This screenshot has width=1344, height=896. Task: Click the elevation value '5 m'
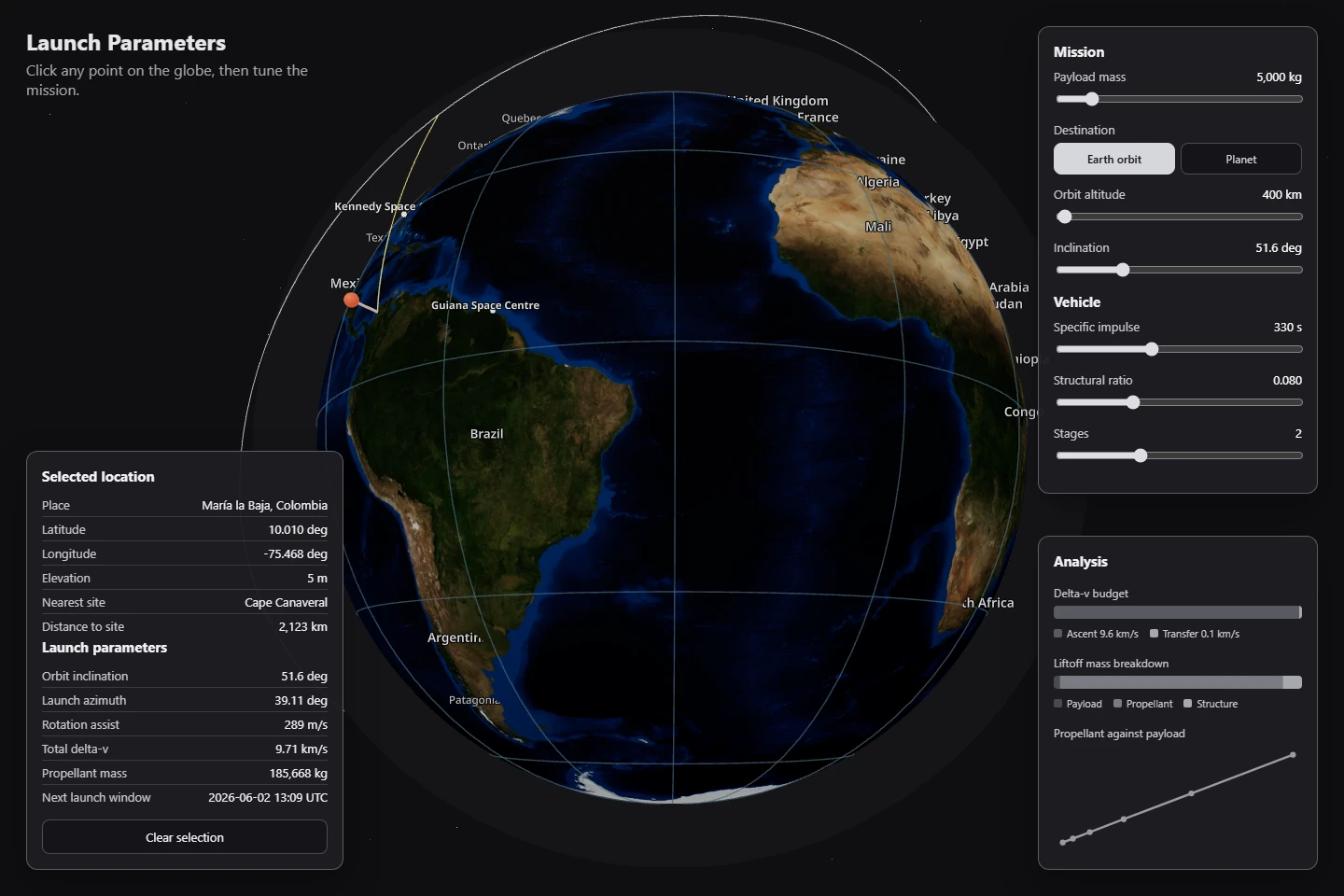317,578
